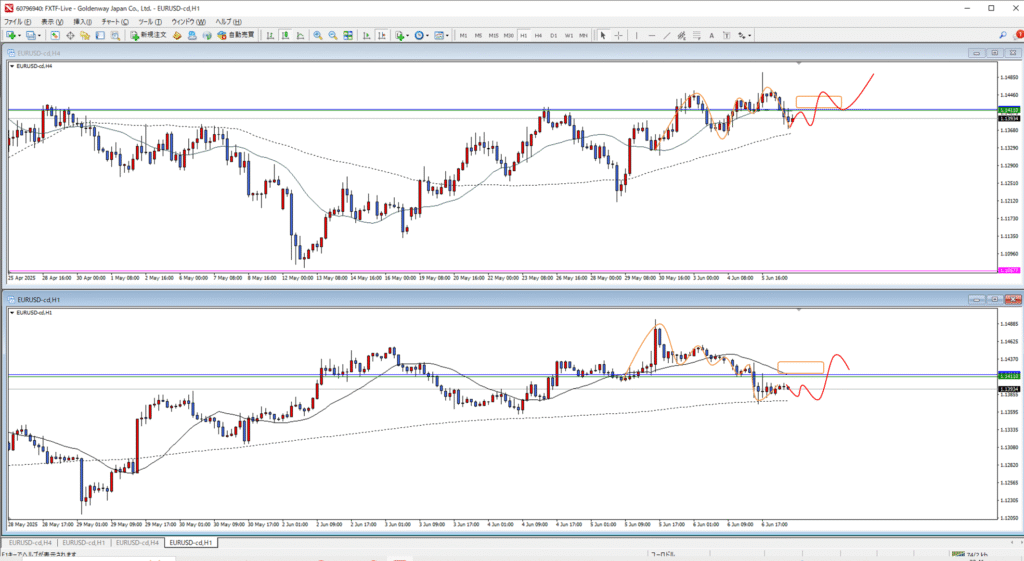Viewport: 1024px width, 561px height.
Task: Select the MN timeframe button
Action: coord(583,35)
